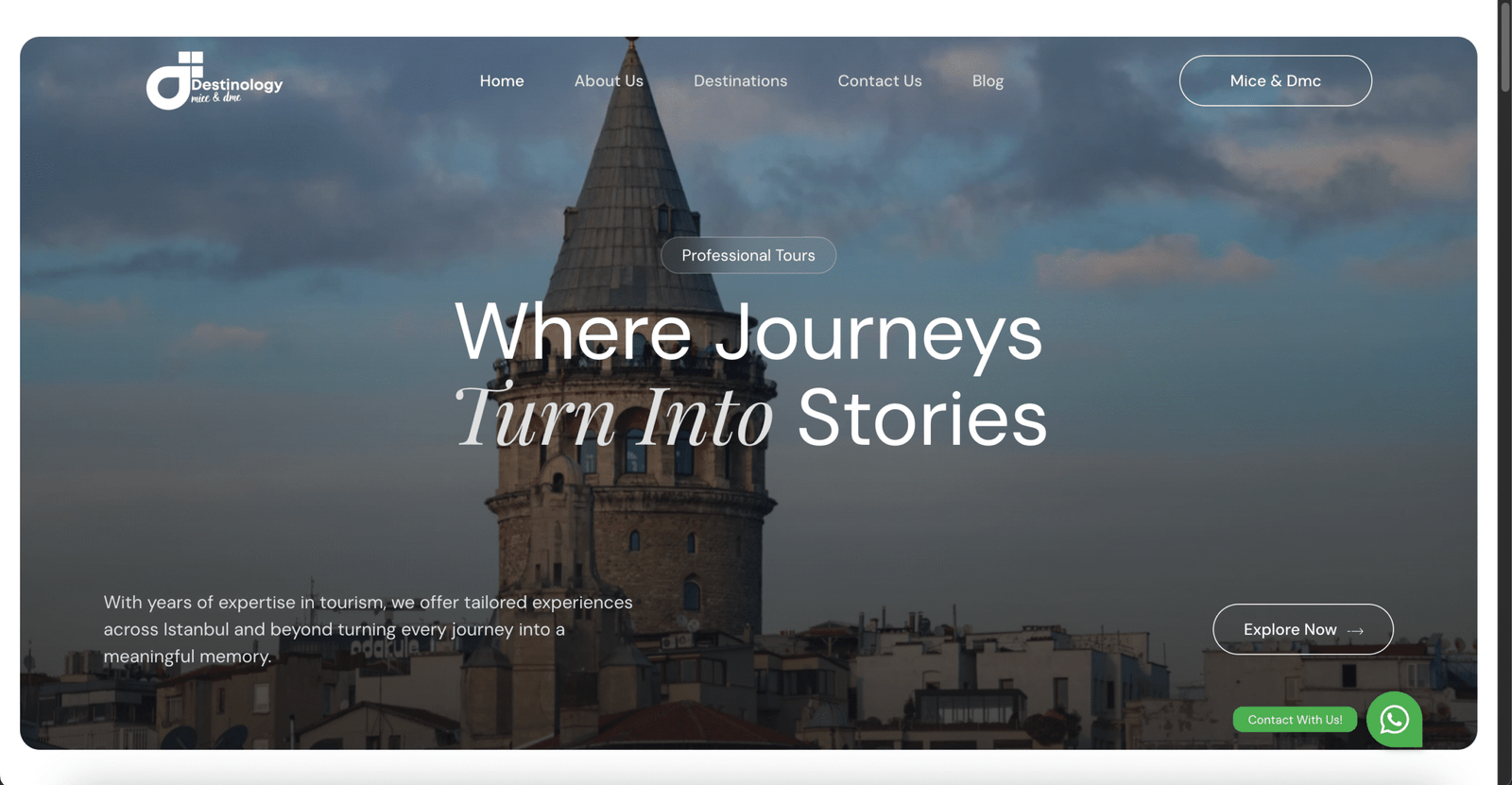Open the Home menu item
The image size is (1512, 785).
pyautogui.click(x=502, y=81)
